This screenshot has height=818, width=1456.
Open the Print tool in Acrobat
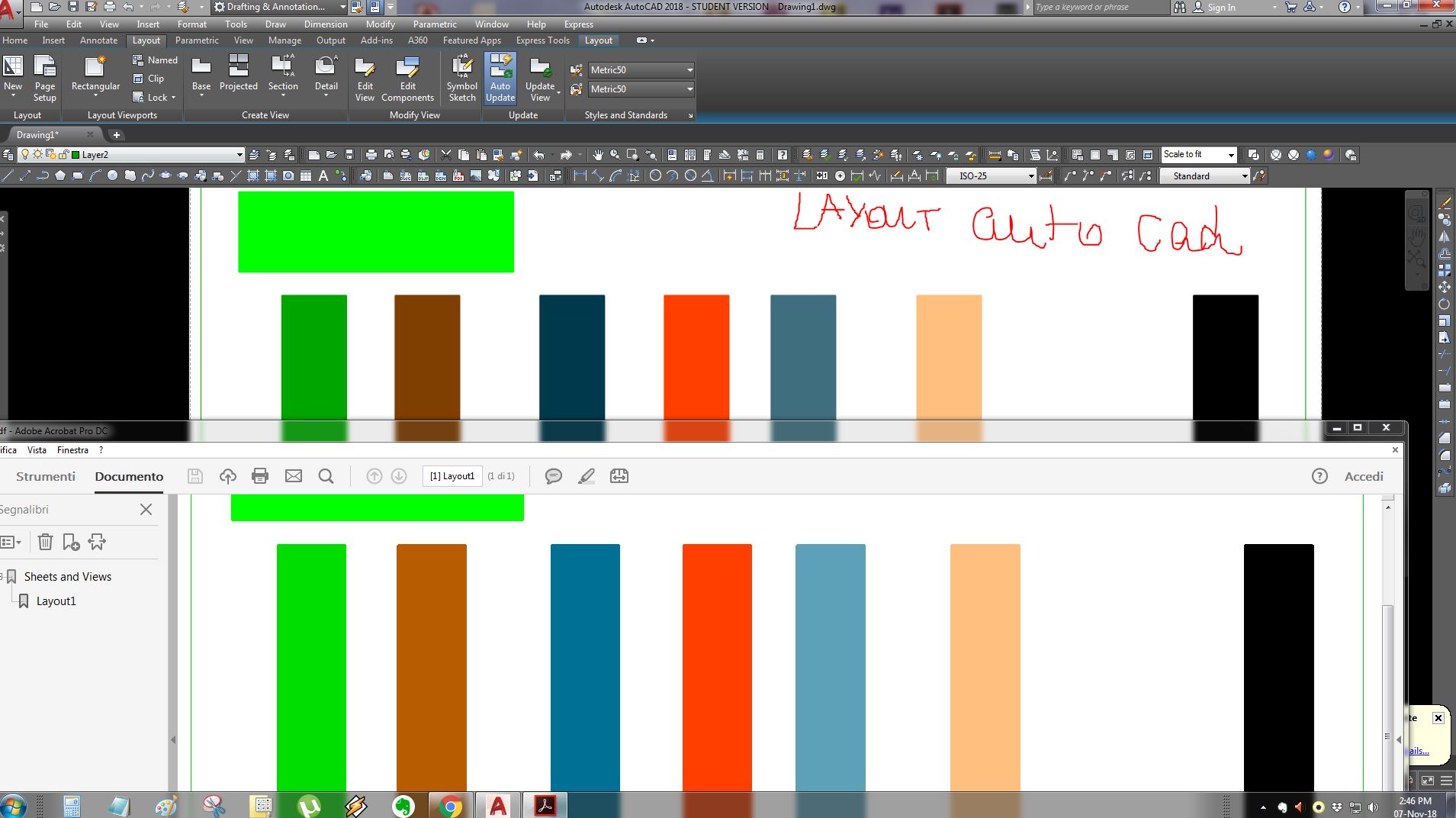(x=259, y=476)
